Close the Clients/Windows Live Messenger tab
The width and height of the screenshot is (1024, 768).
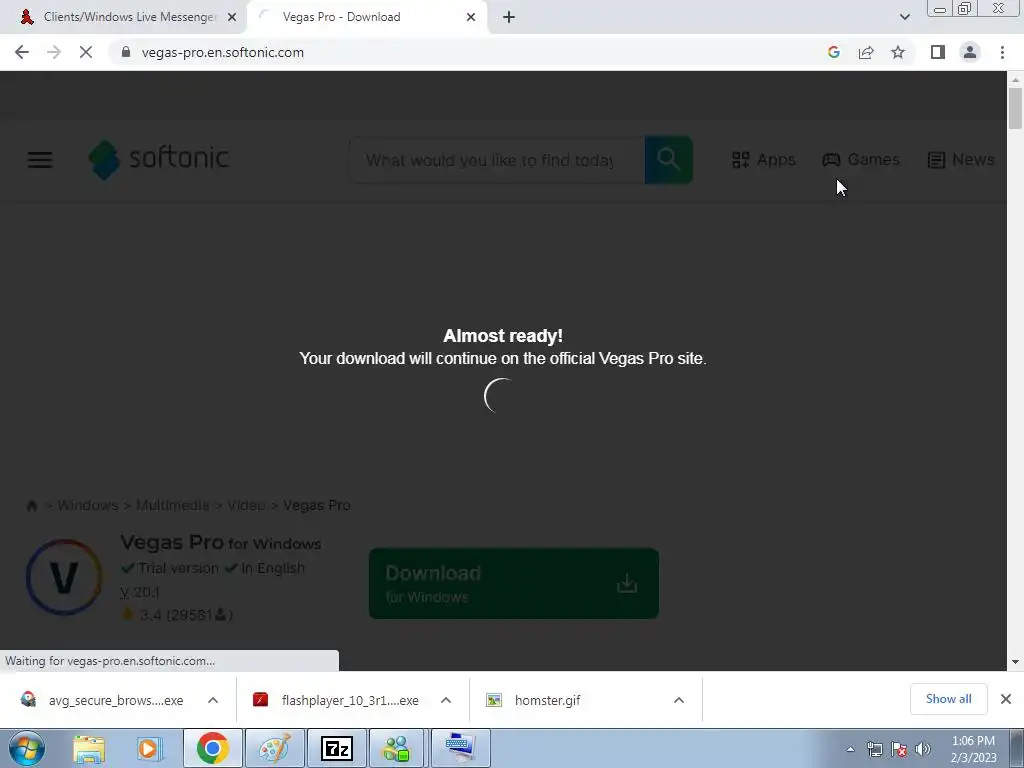tap(232, 17)
